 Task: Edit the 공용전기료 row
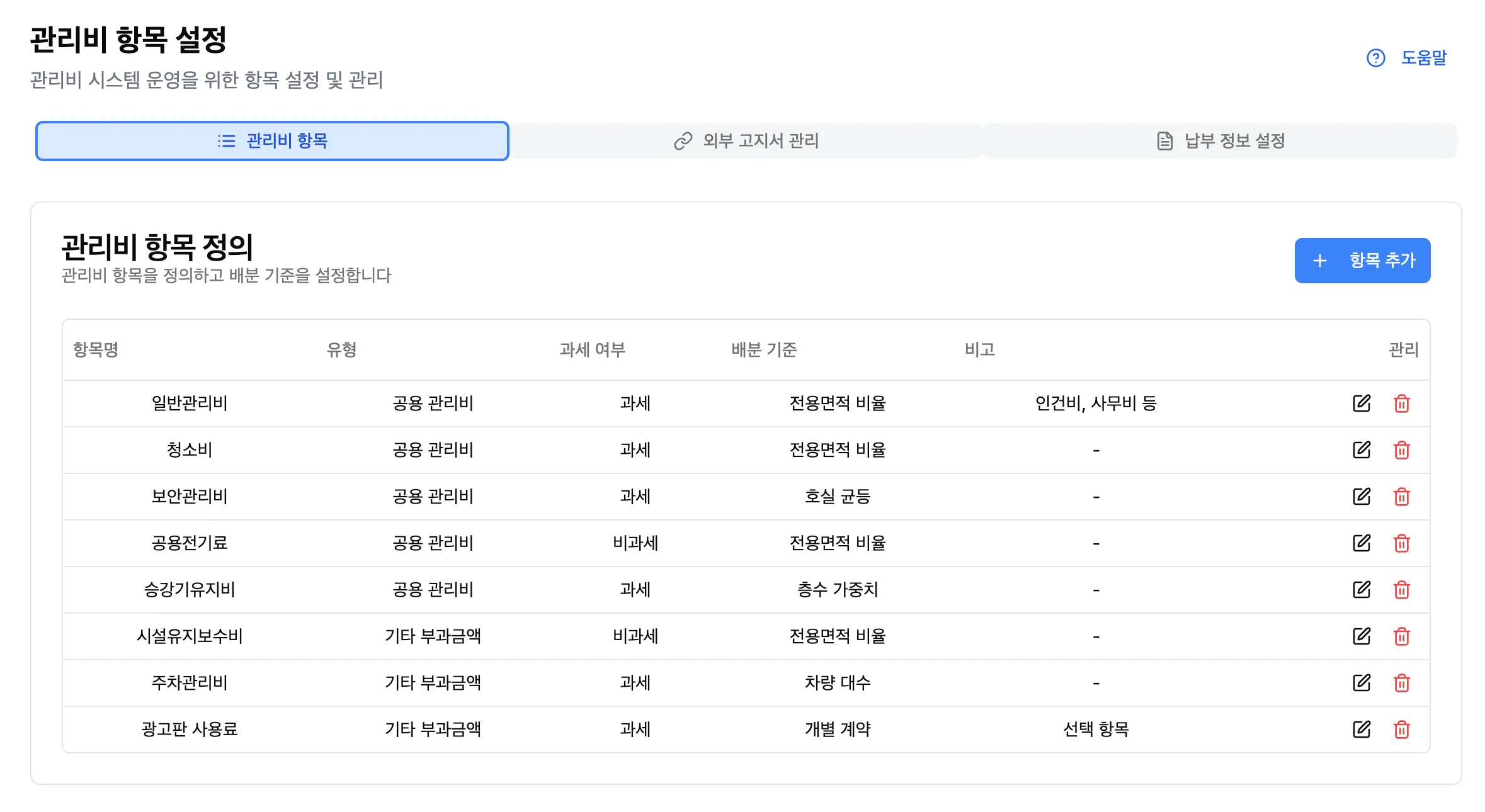click(1362, 543)
